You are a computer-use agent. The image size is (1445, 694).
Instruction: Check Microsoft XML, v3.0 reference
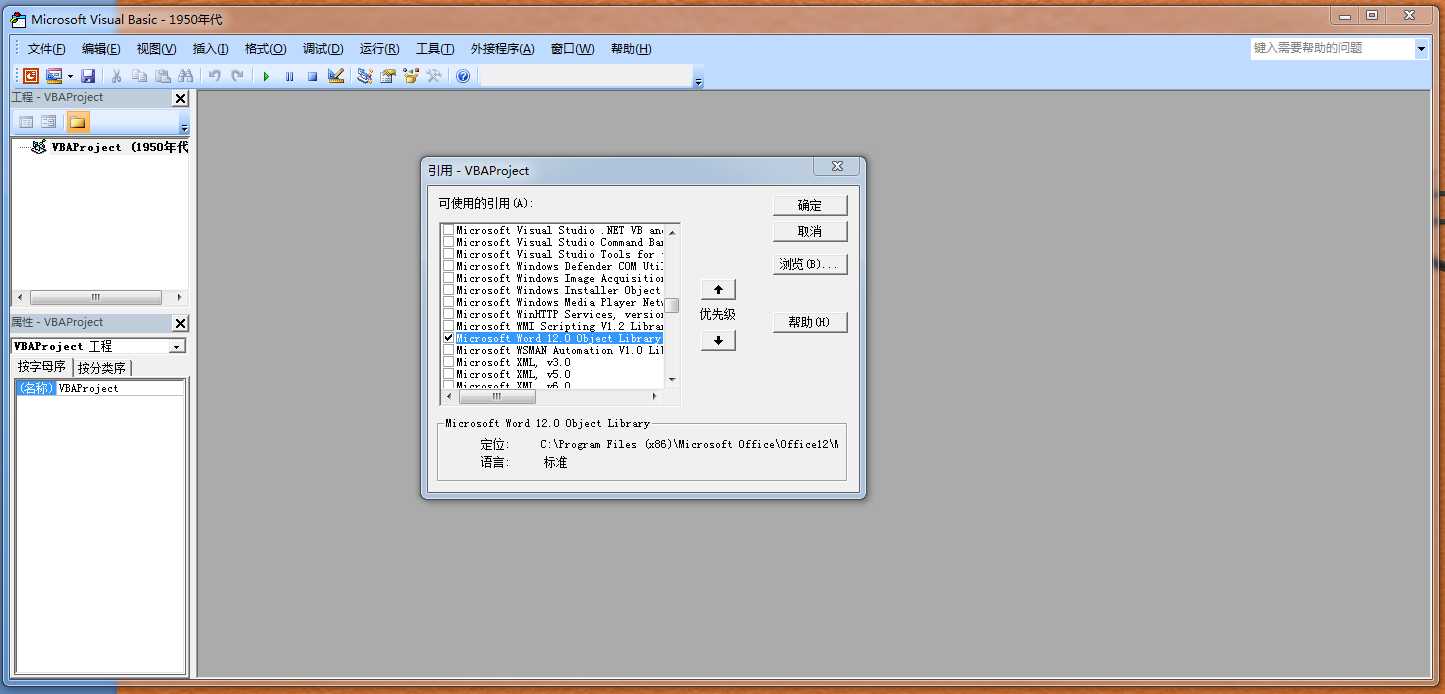coord(448,362)
